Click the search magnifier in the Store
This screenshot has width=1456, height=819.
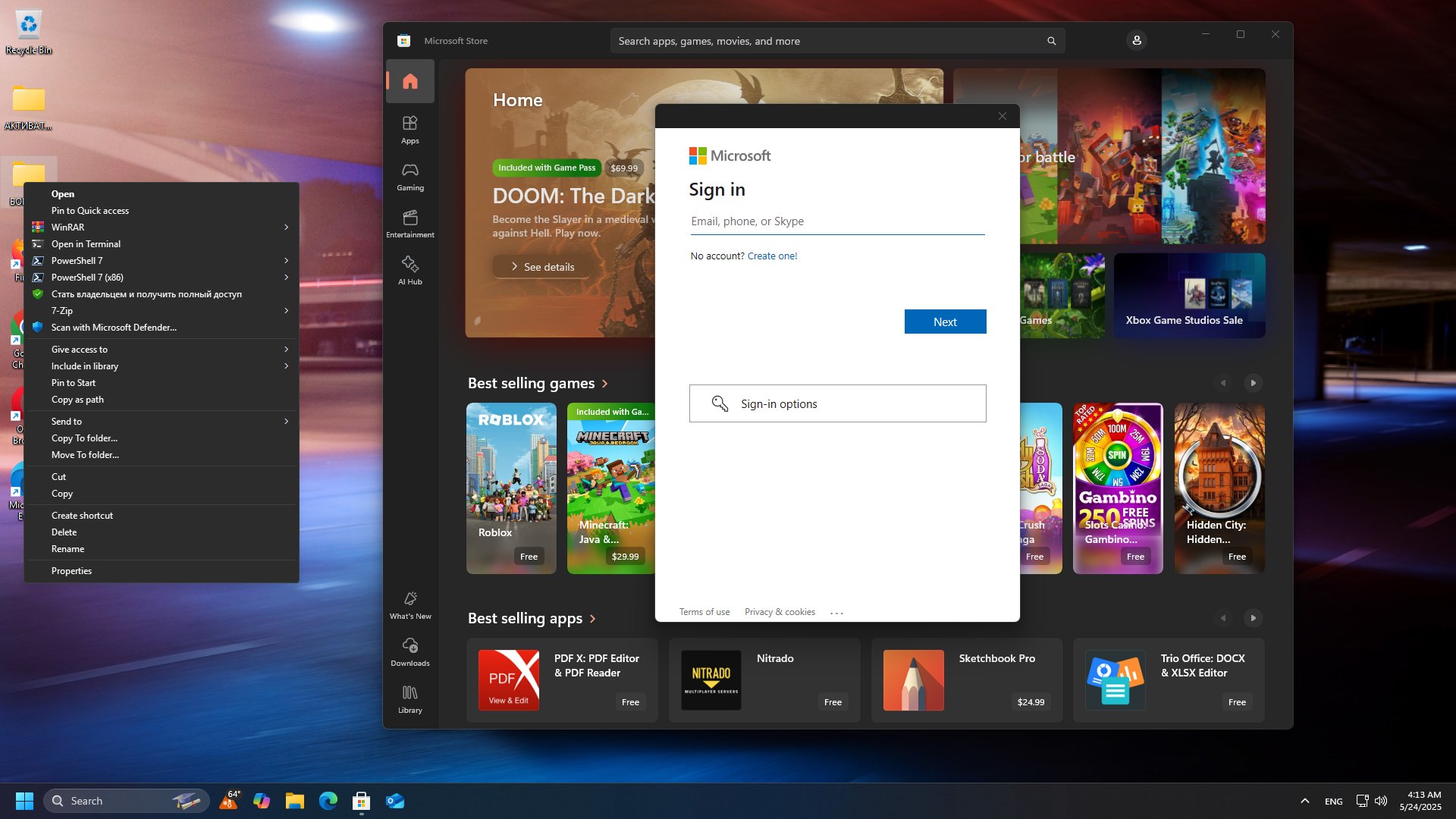pos(1051,41)
